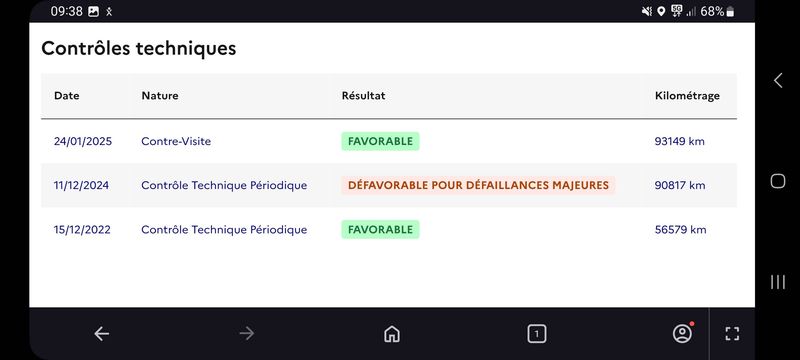This screenshot has width=800, height=360.
Task: Select the Kilométrage column header
Action: 687,95
